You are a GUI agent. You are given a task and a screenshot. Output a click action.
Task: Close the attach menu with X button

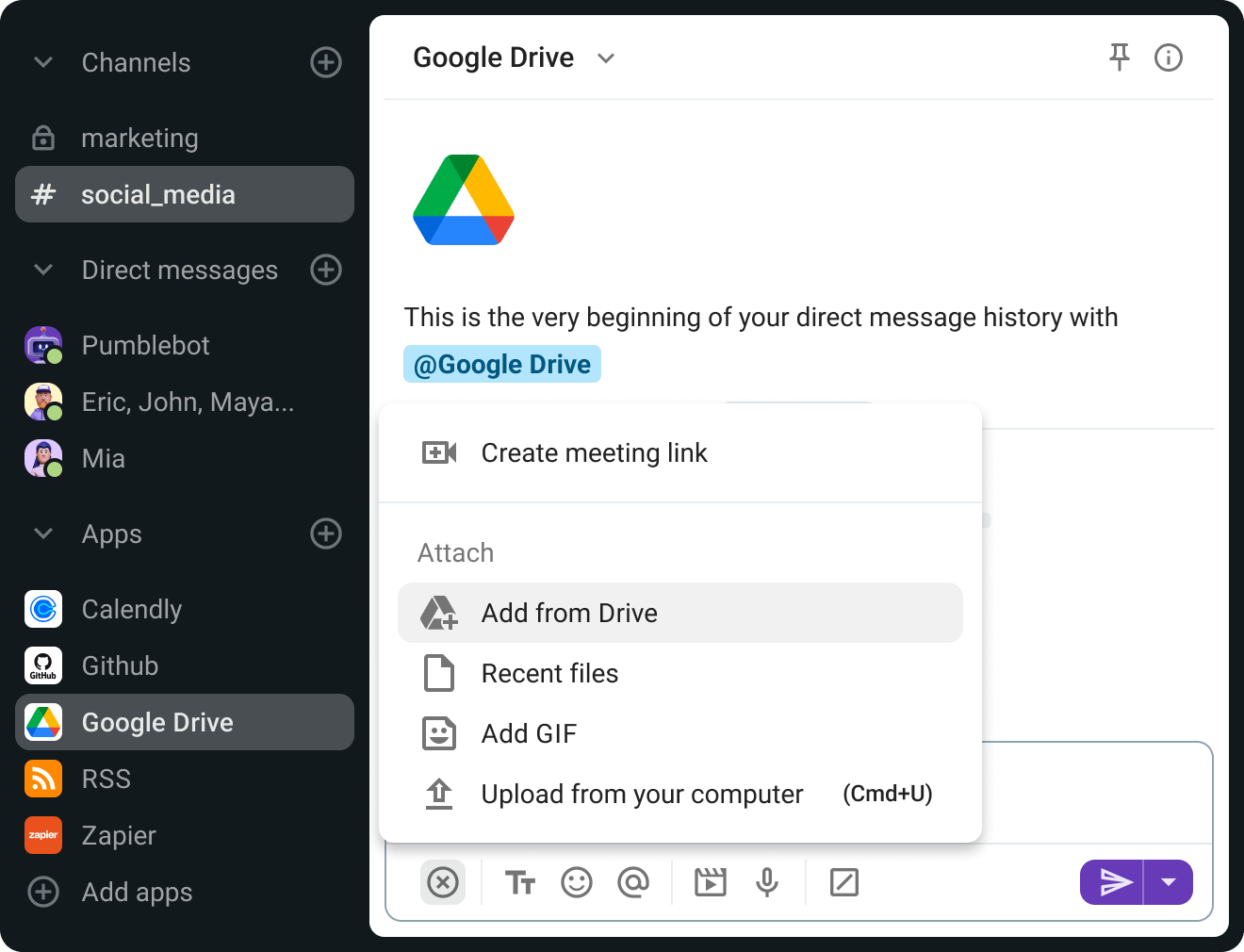pyautogui.click(x=443, y=882)
